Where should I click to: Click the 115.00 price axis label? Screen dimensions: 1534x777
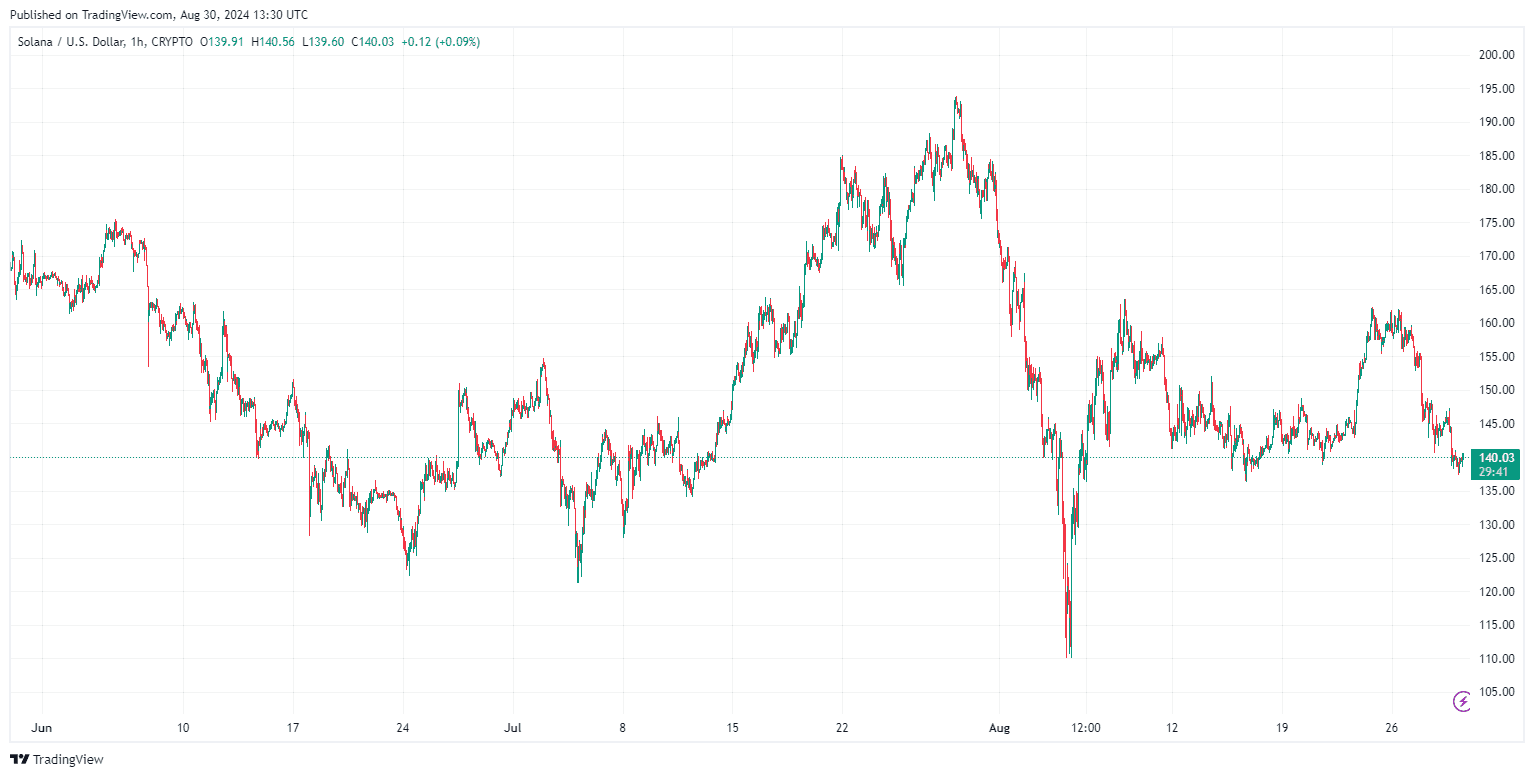click(x=1496, y=625)
